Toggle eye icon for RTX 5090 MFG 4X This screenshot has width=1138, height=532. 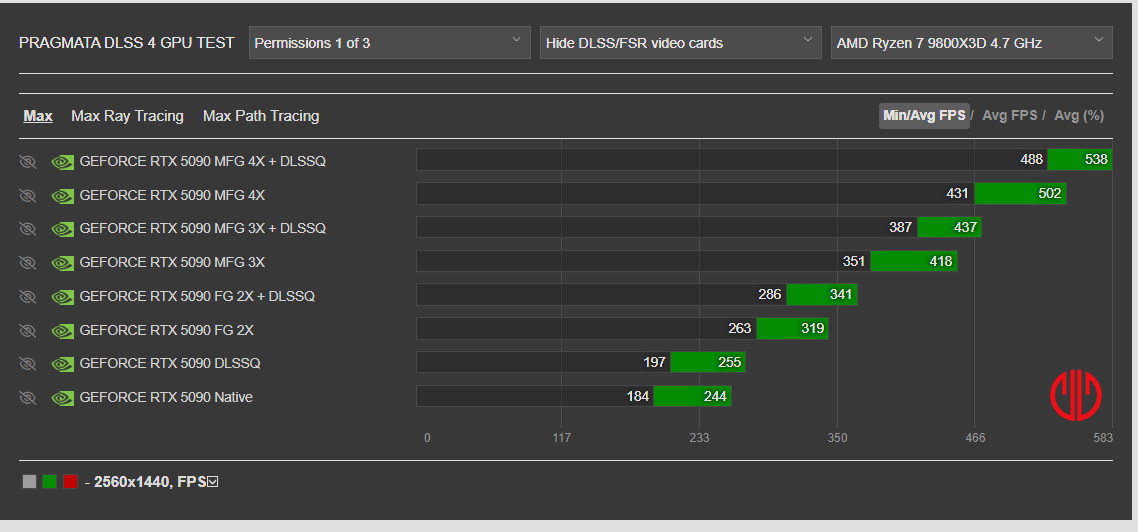click(28, 195)
